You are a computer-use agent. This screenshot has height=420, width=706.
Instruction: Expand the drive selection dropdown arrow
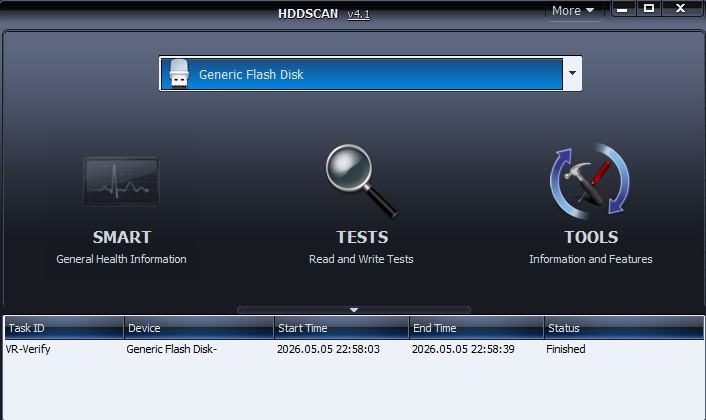point(572,73)
